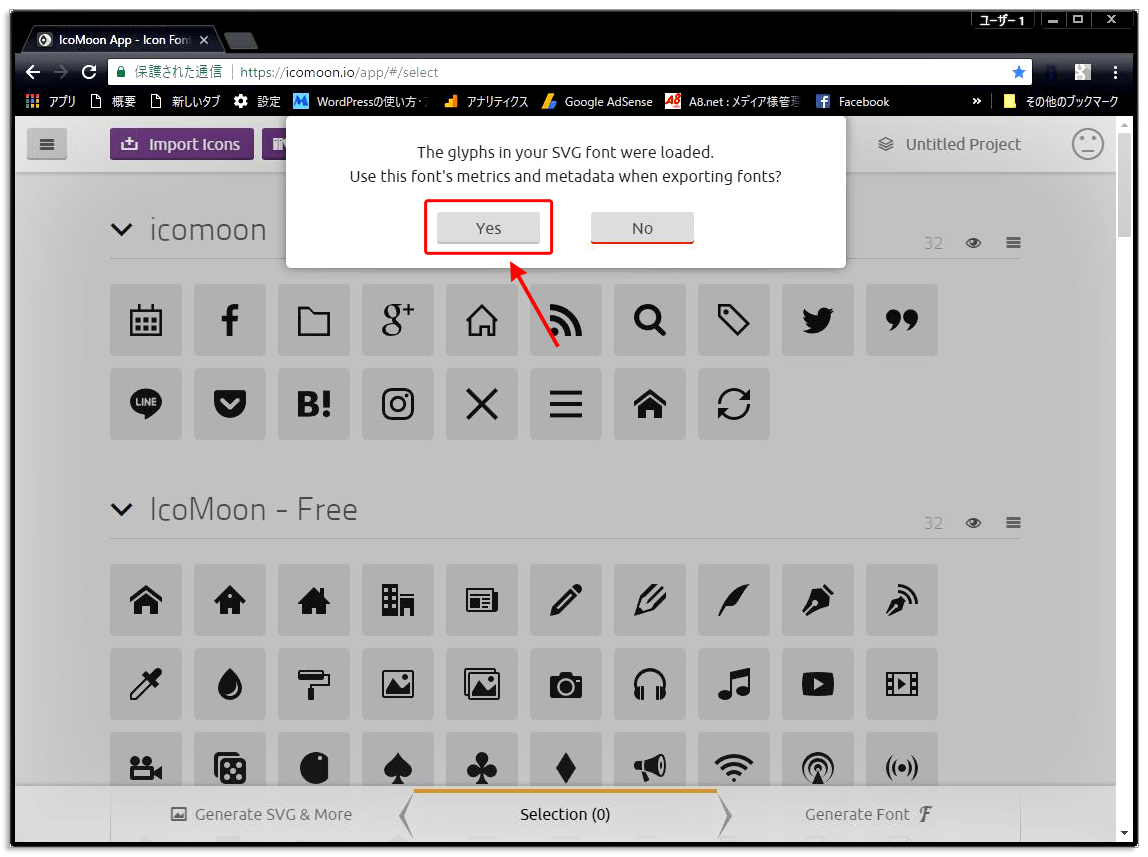Open the icomoon set hamburger options menu

pos(1013,243)
